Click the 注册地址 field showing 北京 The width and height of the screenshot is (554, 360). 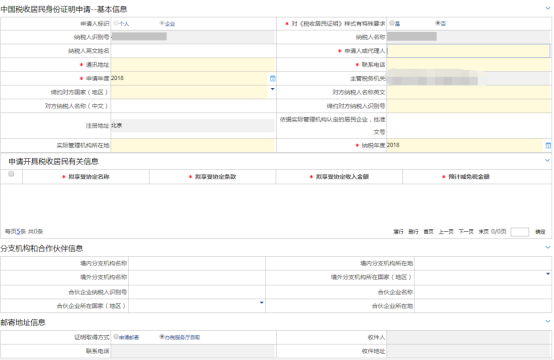[193, 125]
